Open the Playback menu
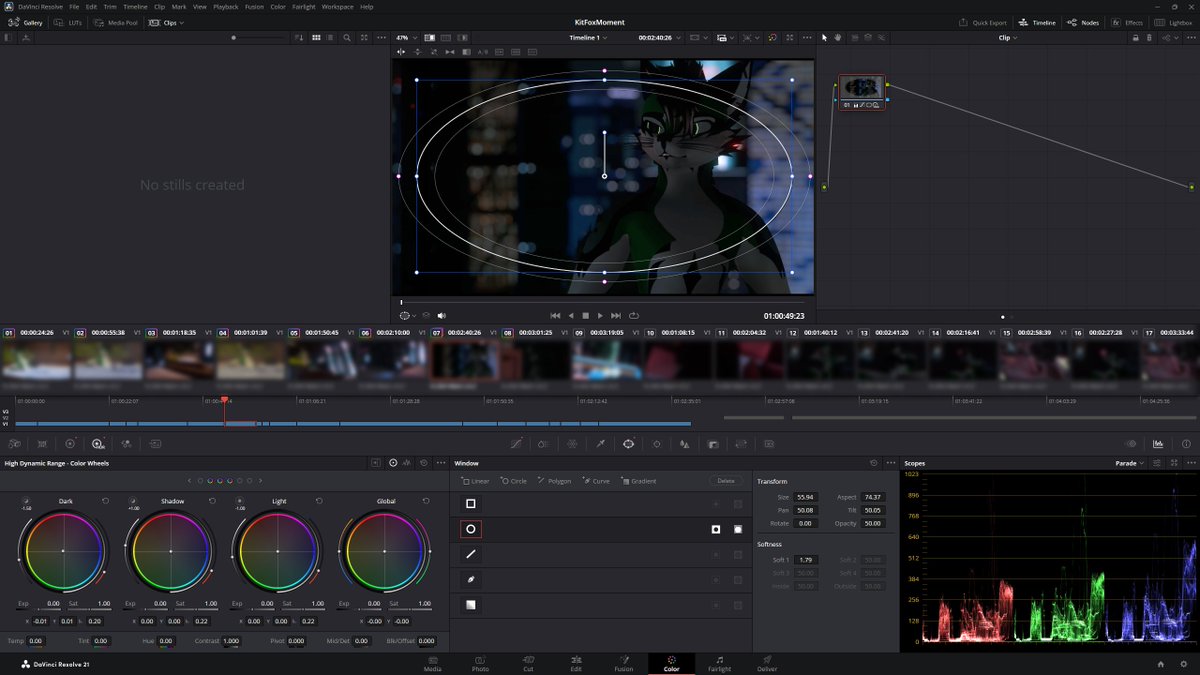The height and width of the screenshot is (675, 1200). [226, 6]
